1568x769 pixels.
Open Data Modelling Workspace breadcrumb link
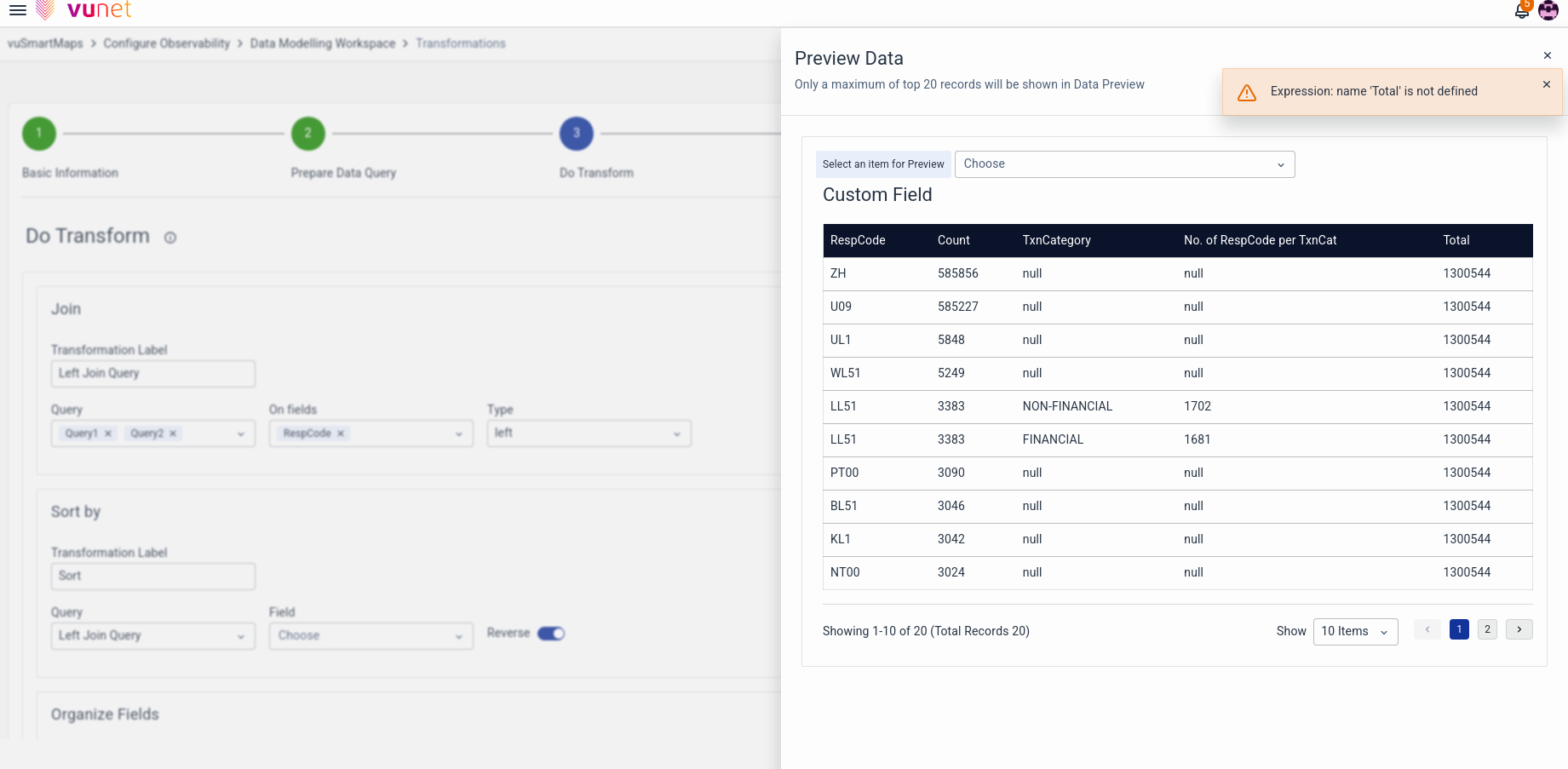pyautogui.click(x=323, y=43)
